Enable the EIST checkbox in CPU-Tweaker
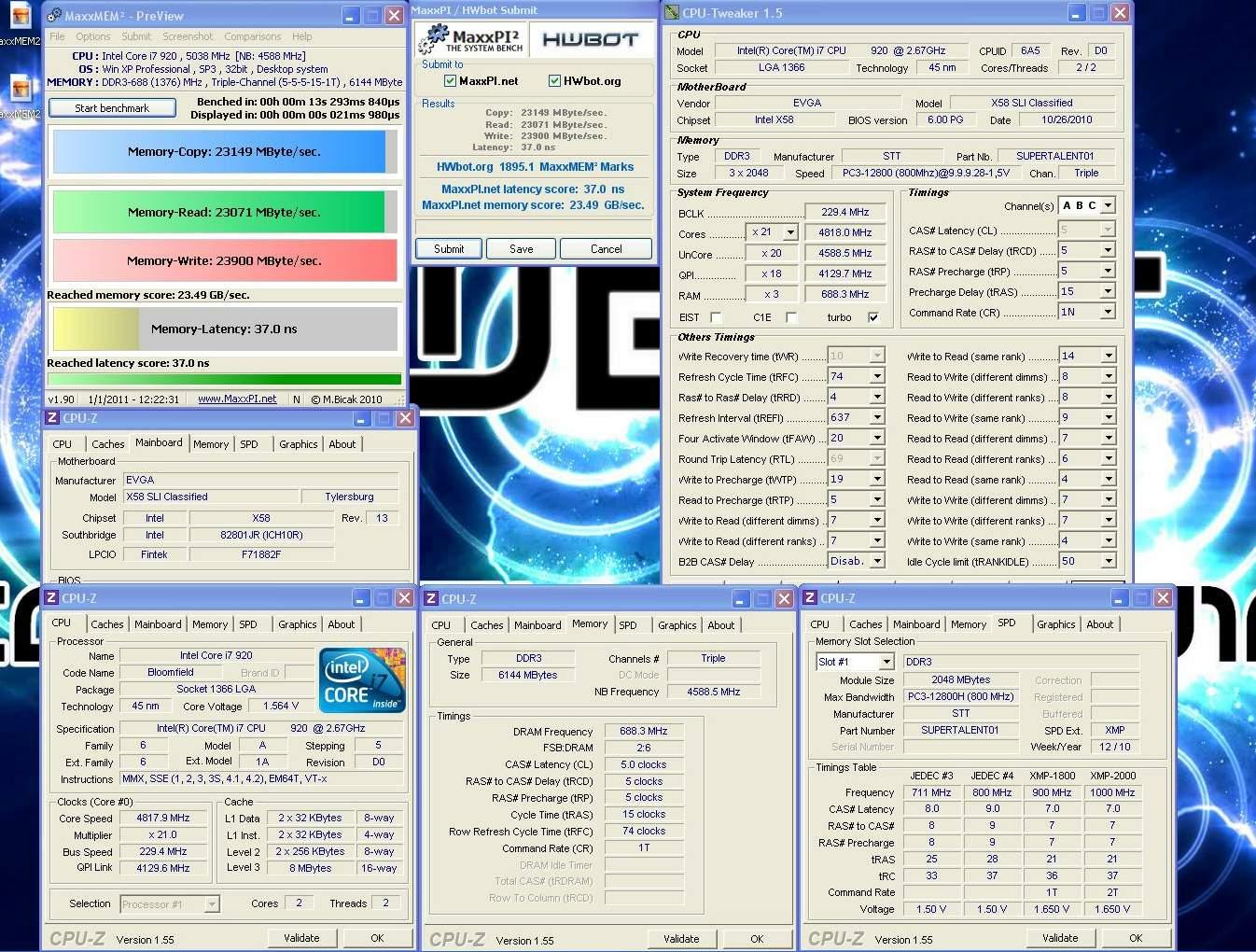Viewport: 1256px width, 952px height. pos(716,317)
